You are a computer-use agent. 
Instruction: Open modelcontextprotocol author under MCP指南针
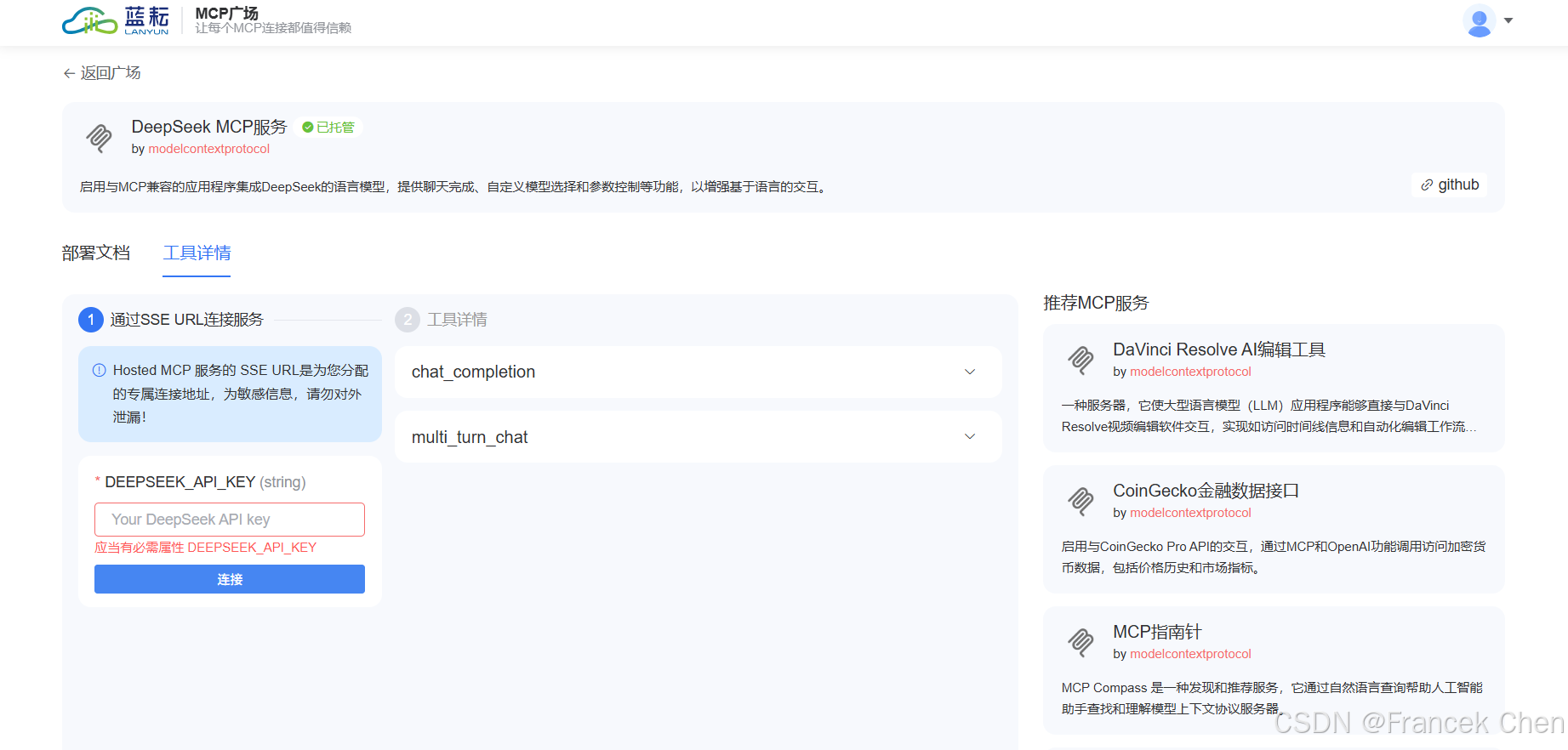tap(1190, 654)
